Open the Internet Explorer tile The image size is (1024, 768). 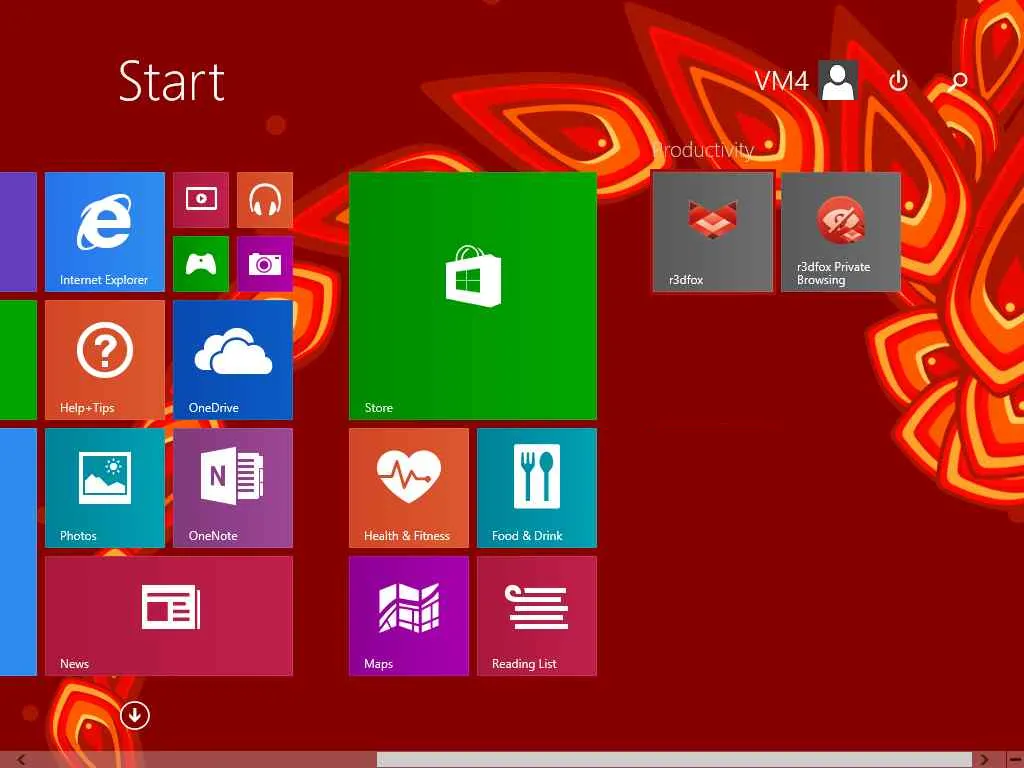click(x=104, y=232)
